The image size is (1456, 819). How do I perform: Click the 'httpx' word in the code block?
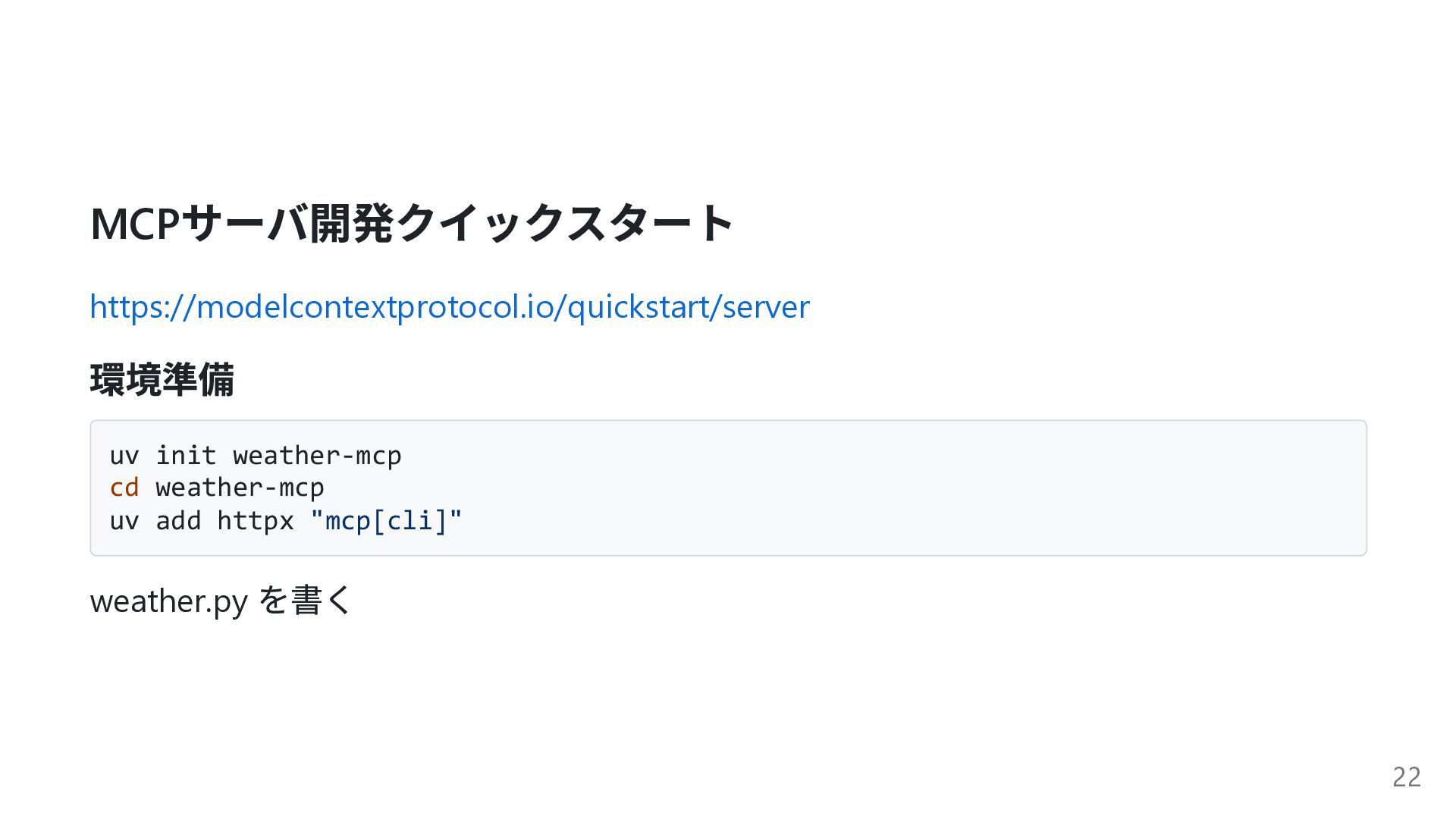click(x=256, y=521)
